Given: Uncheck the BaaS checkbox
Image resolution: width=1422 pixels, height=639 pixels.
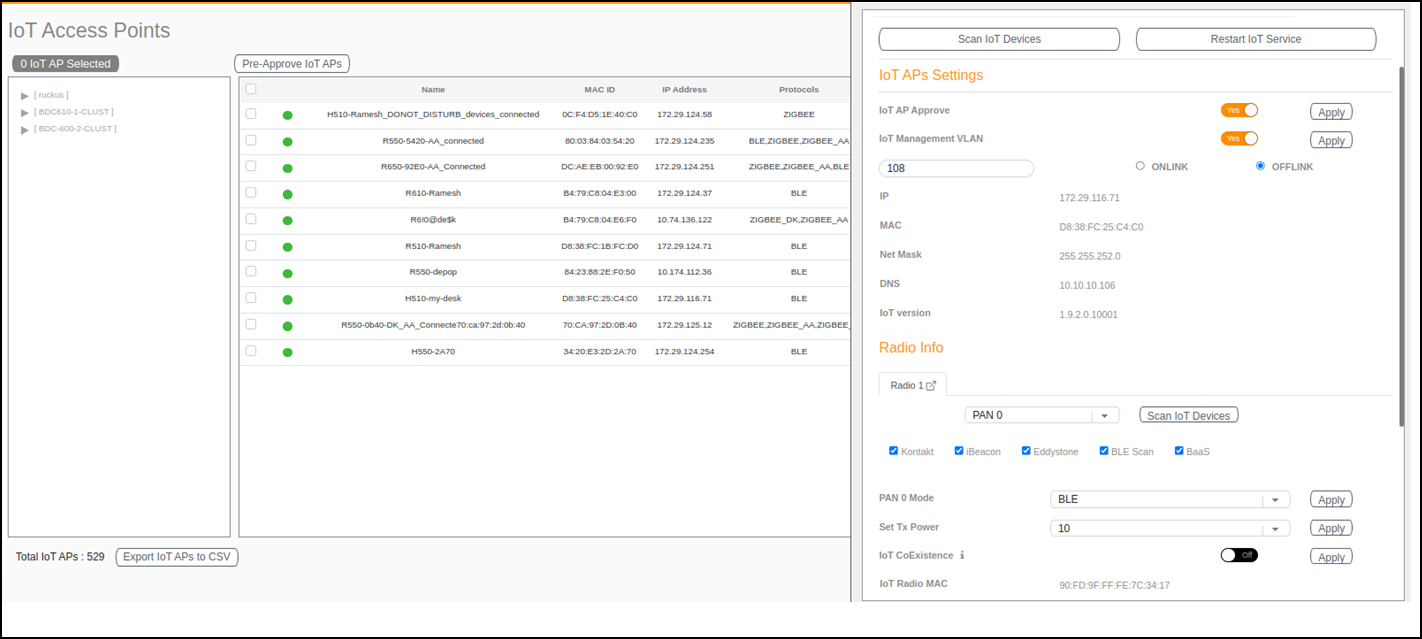Looking at the screenshot, I should pyautogui.click(x=1179, y=451).
